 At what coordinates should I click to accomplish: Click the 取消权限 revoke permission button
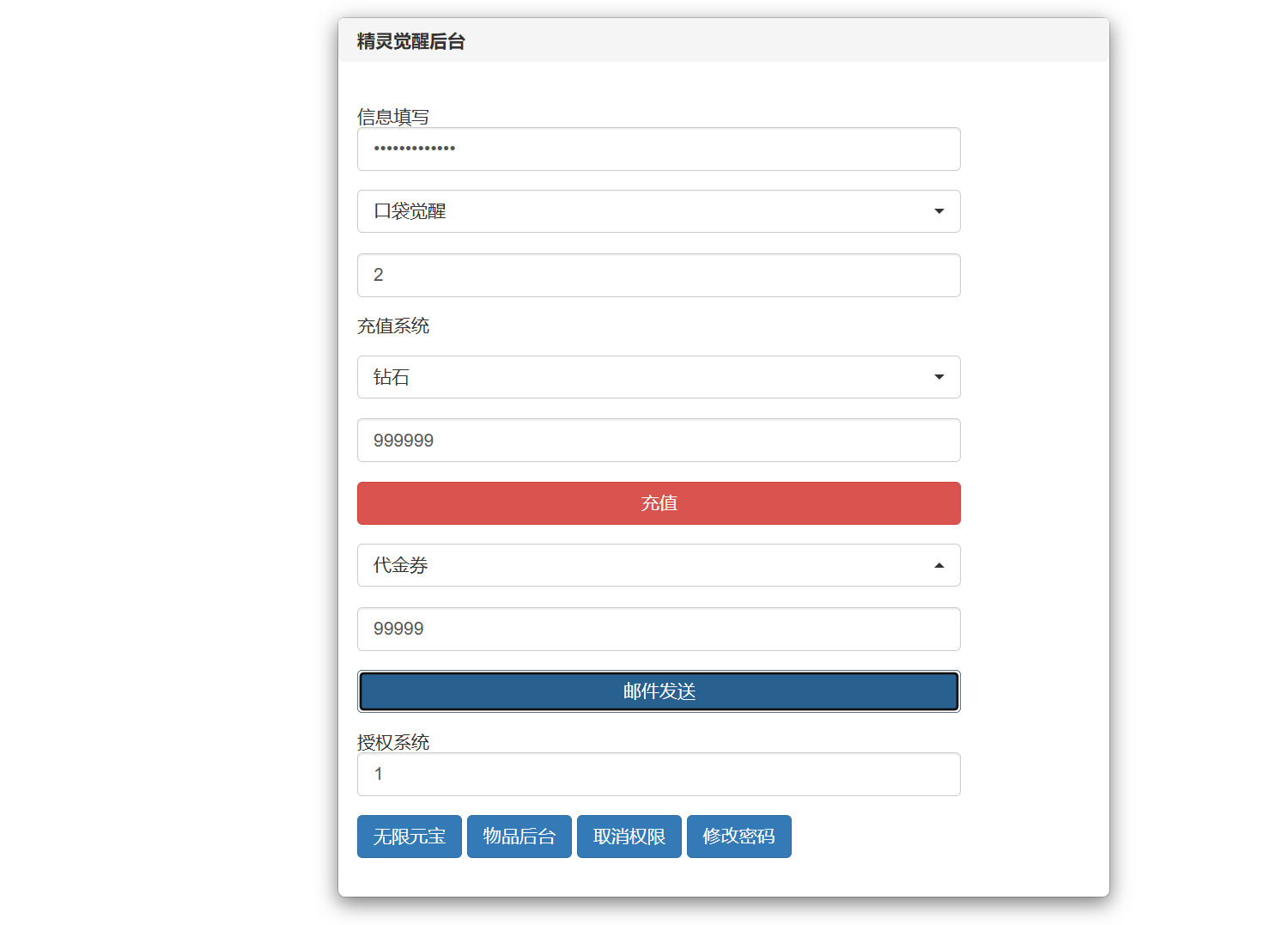pos(629,836)
